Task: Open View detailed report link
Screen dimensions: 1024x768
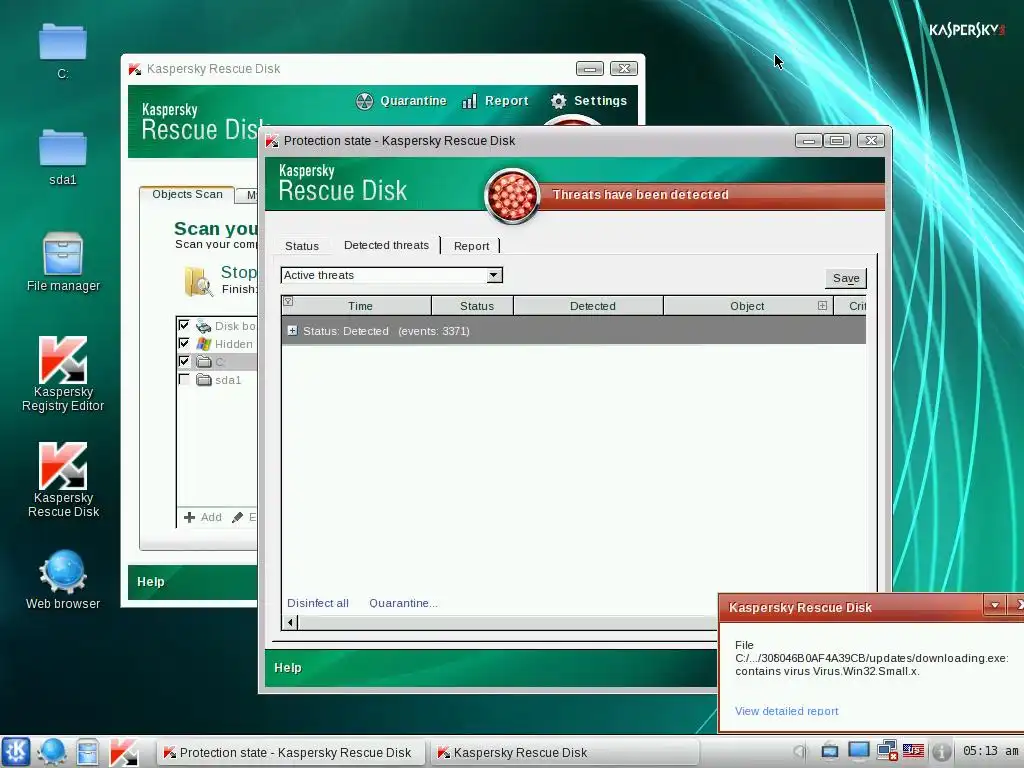Action: (x=786, y=711)
